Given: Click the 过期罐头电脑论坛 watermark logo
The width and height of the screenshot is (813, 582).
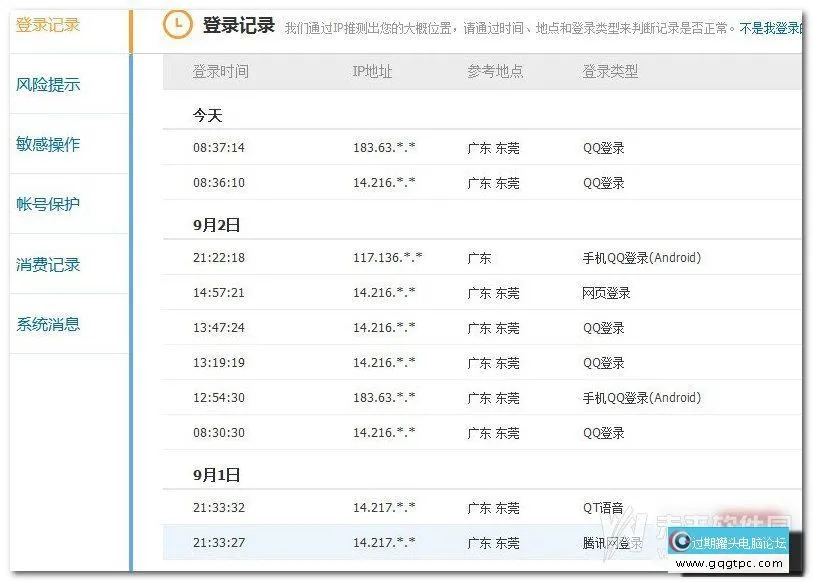Looking at the screenshot, I should click(x=728, y=543).
